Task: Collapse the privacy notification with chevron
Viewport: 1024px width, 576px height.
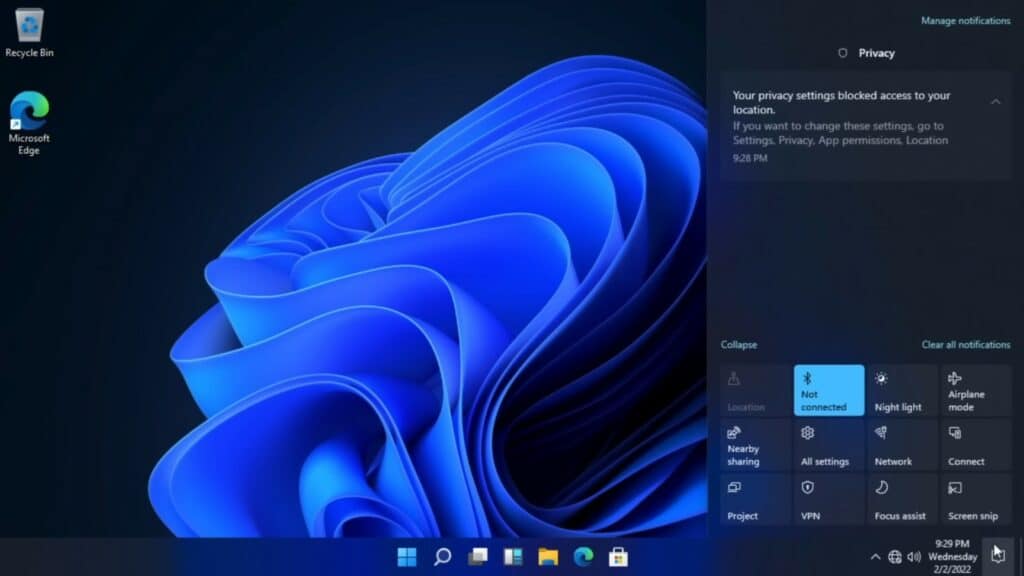Action: pyautogui.click(x=996, y=101)
